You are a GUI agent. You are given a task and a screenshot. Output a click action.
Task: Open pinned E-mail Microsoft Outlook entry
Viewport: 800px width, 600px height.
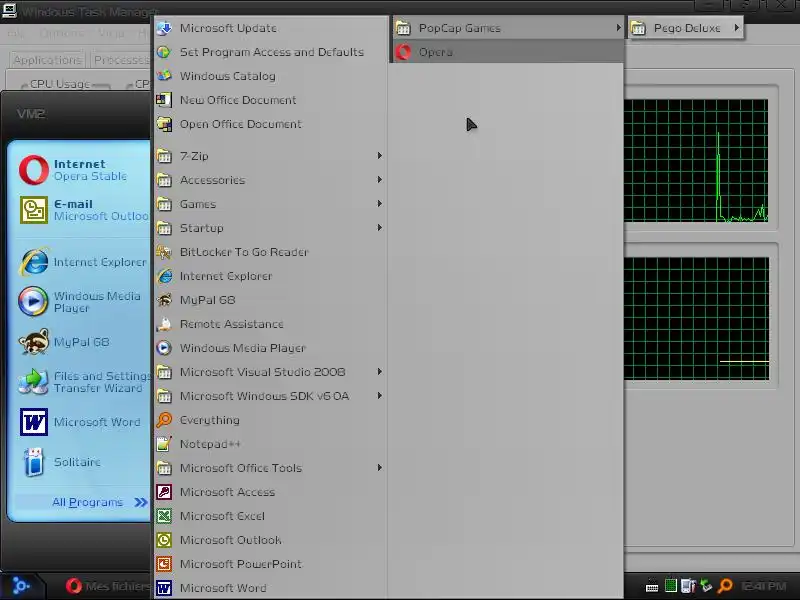pyautogui.click(x=82, y=210)
